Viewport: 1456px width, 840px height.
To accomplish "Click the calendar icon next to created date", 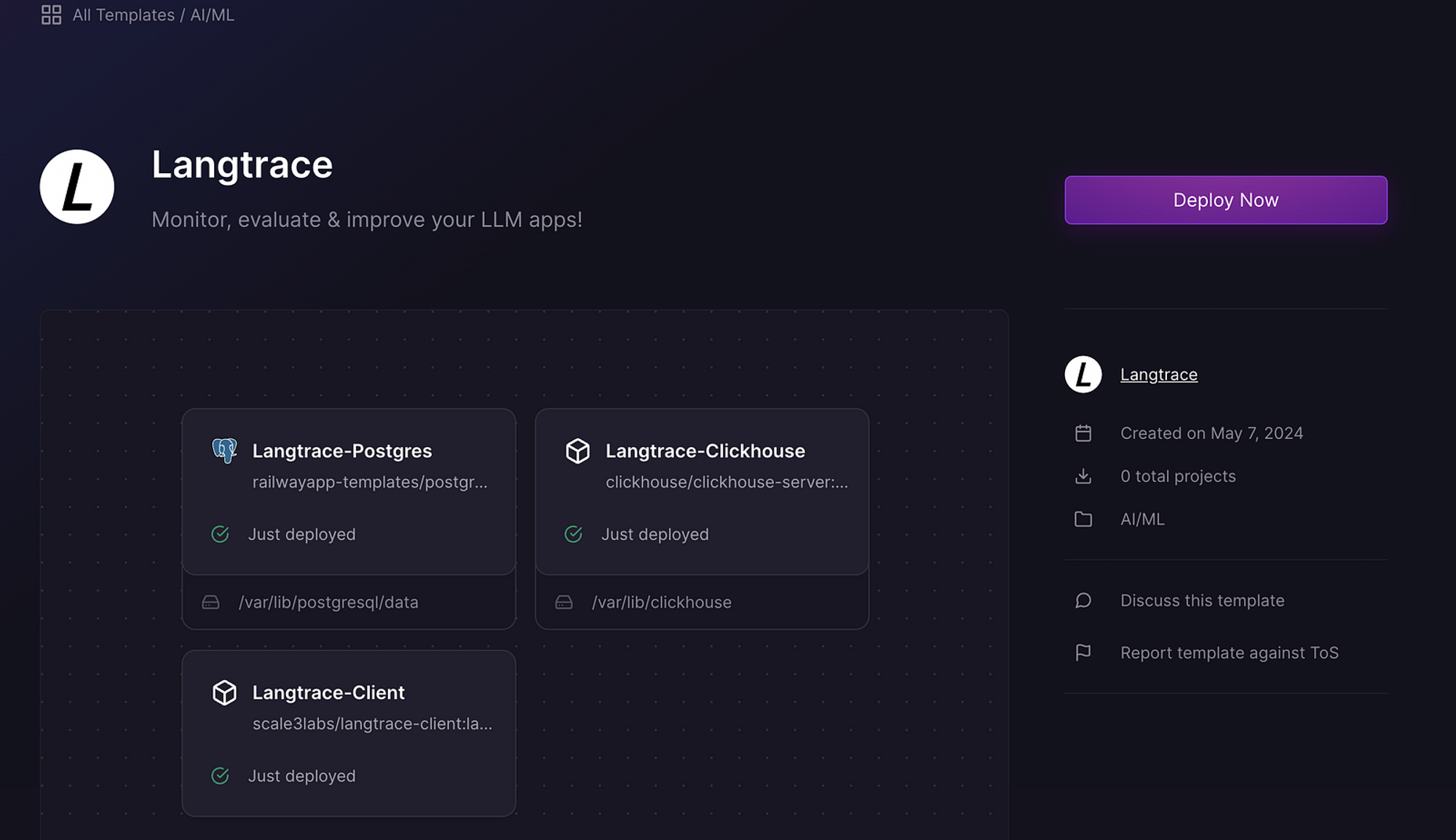I will click(x=1083, y=433).
